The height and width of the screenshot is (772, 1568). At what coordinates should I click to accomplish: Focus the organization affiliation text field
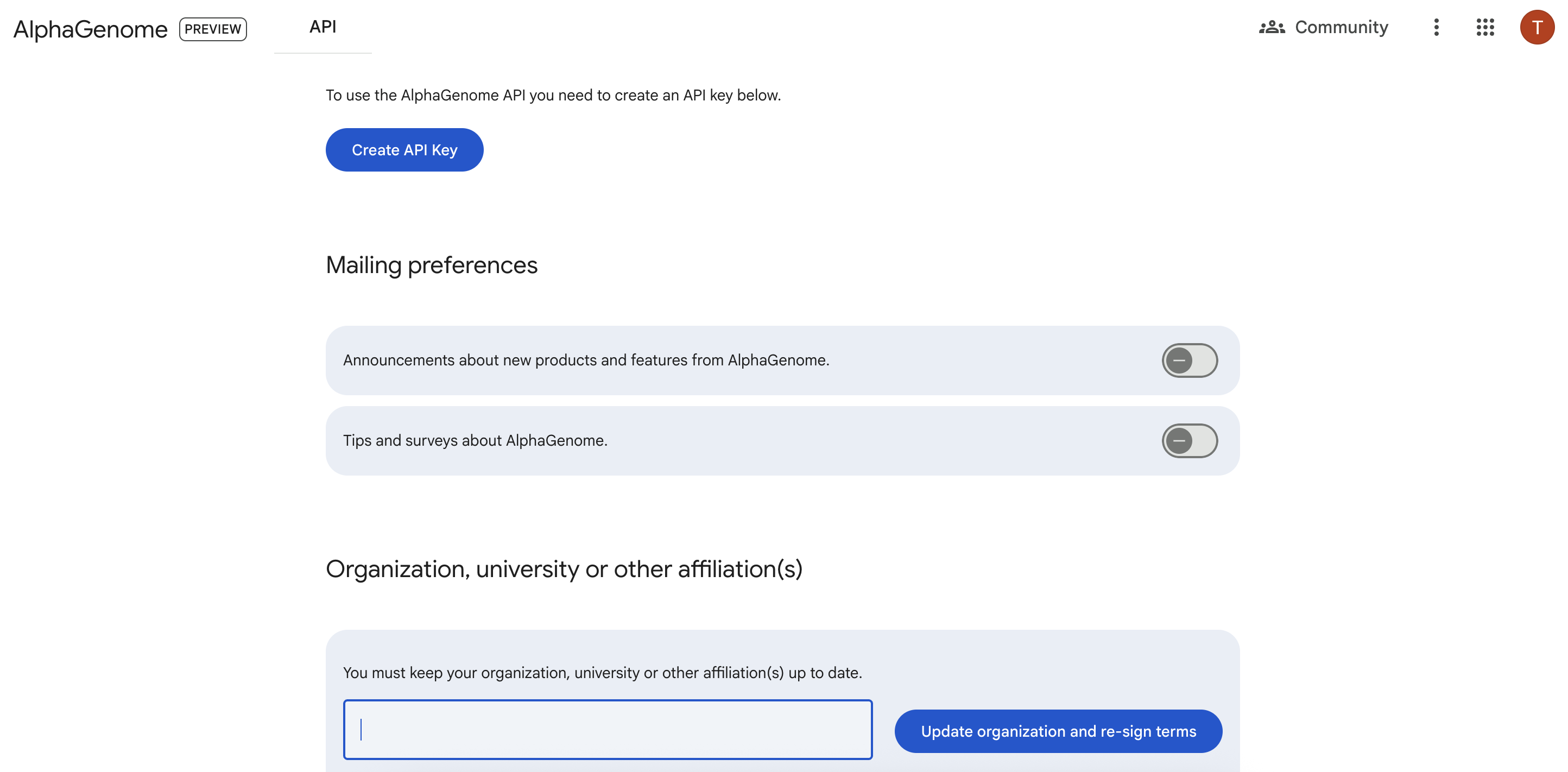(608, 729)
